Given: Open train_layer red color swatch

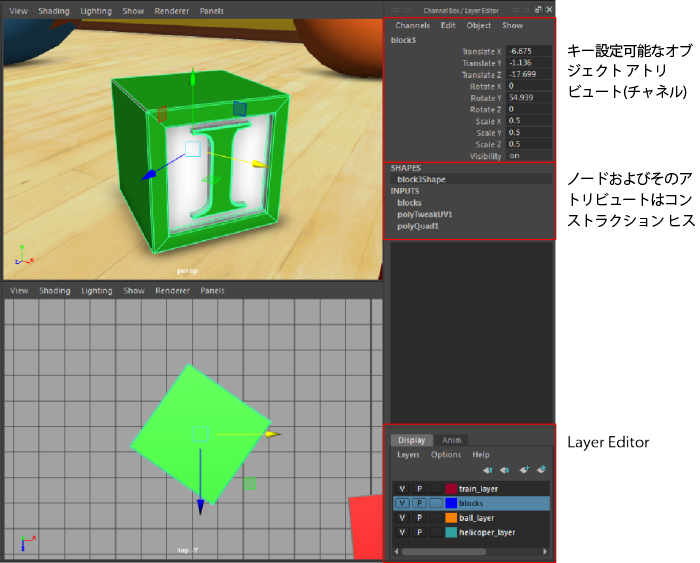Looking at the screenshot, I should 451,488.
